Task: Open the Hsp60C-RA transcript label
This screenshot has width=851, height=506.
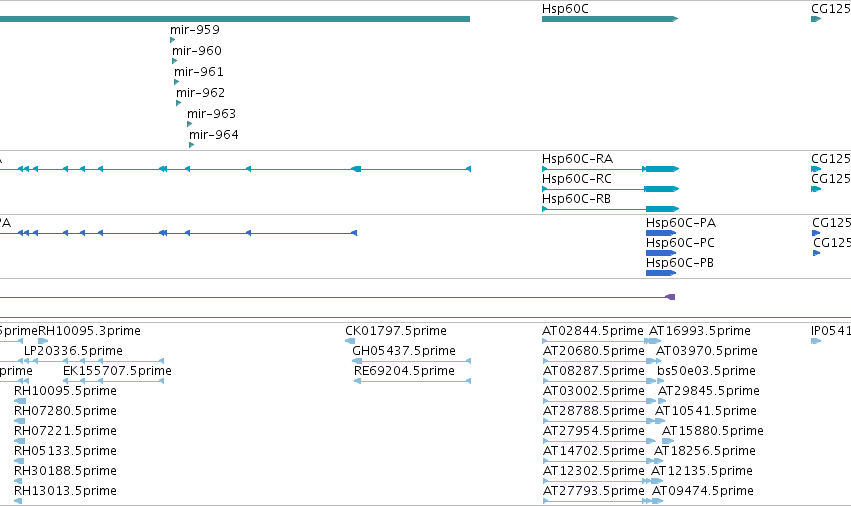Action: tap(577, 159)
